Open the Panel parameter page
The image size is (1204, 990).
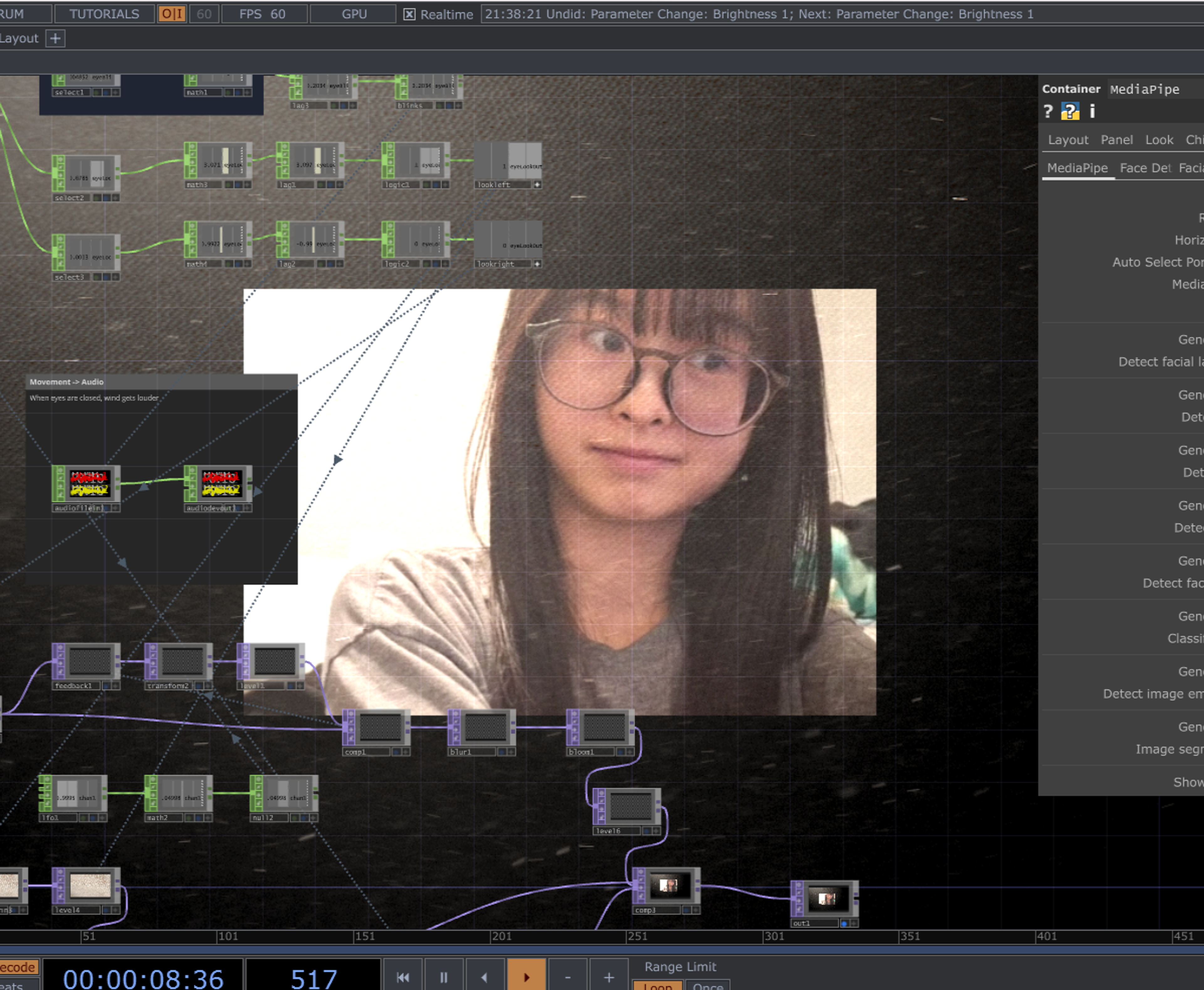[x=1116, y=140]
